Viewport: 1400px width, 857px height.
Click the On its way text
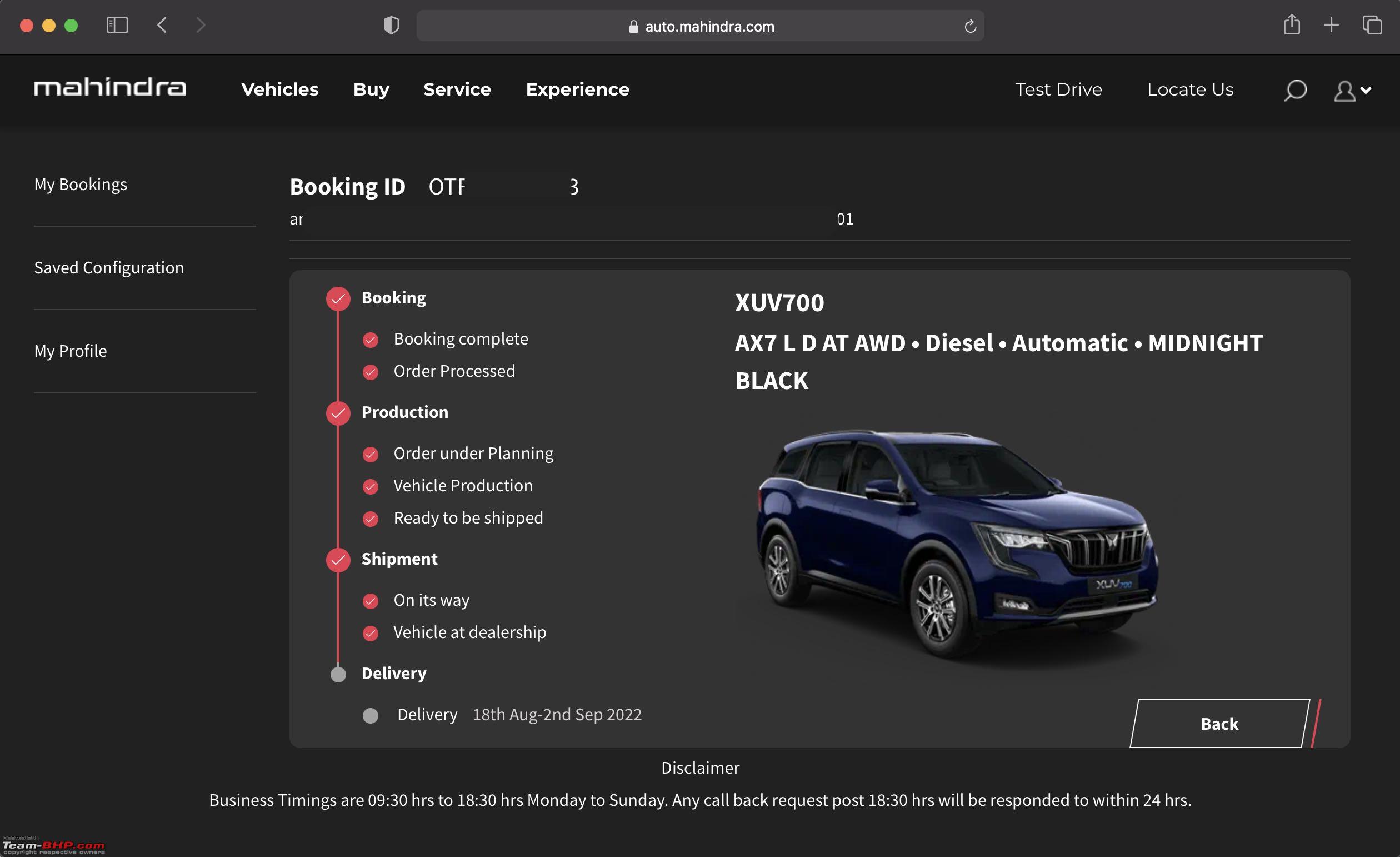coord(431,600)
